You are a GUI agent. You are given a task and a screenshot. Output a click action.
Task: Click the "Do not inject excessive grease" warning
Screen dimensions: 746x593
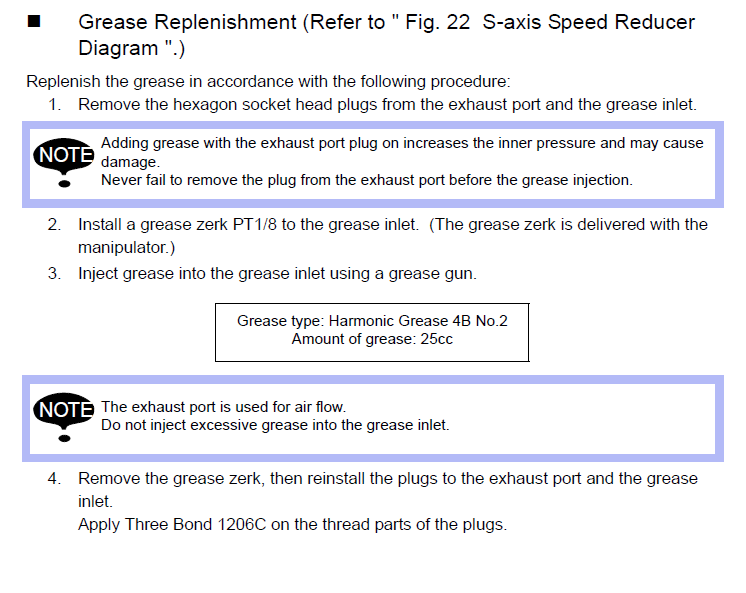point(275,425)
